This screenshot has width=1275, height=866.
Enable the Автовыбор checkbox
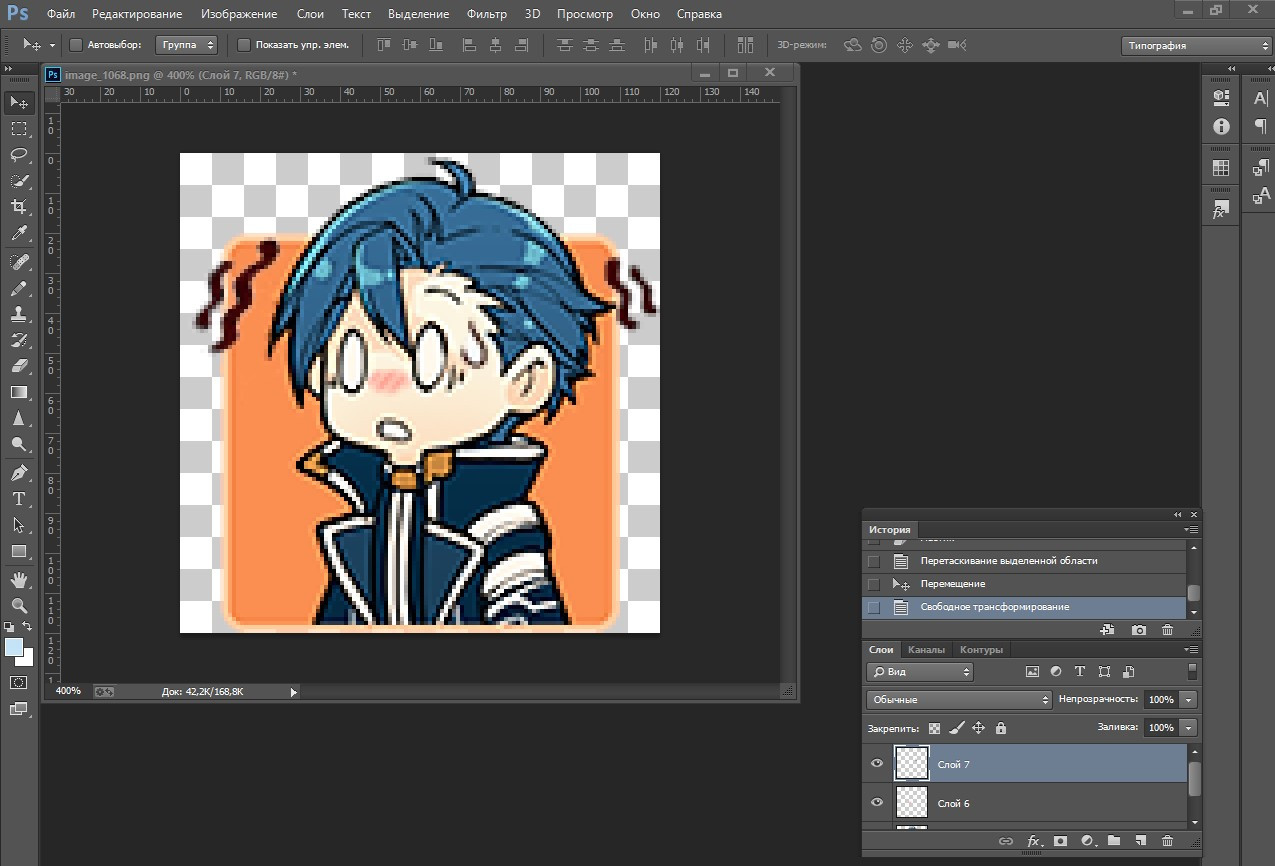click(x=76, y=45)
